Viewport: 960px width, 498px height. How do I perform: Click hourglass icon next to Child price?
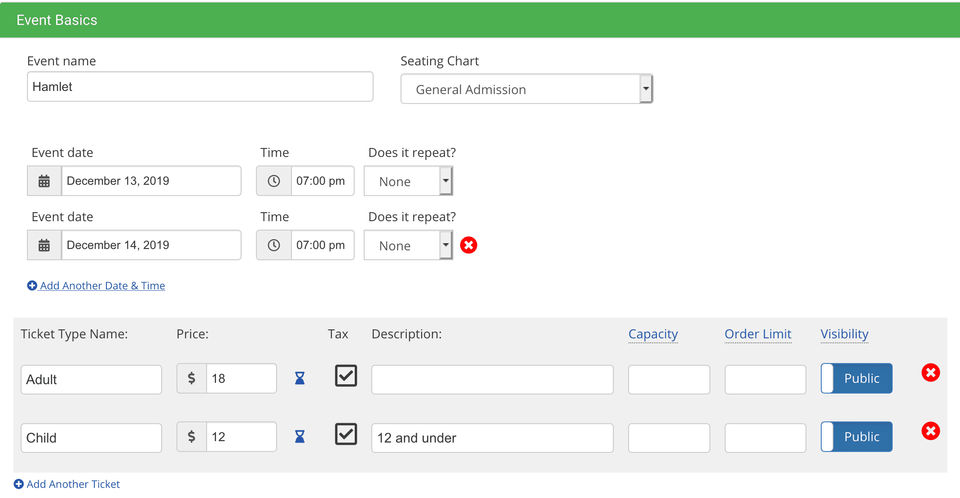click(x=300, y=437)
